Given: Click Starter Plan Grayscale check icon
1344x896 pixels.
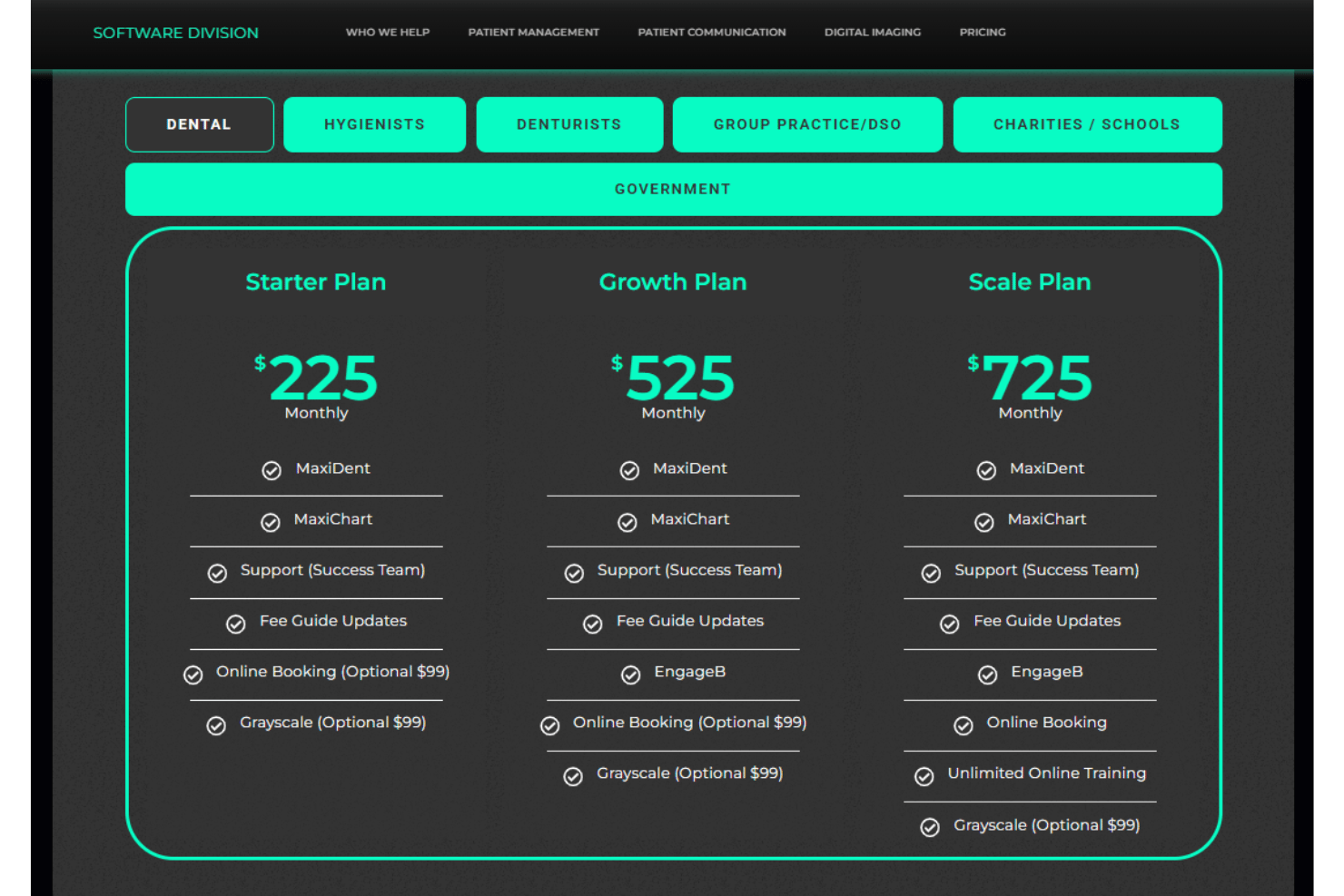Looking at the screenshot, I should tap(216, 725).
